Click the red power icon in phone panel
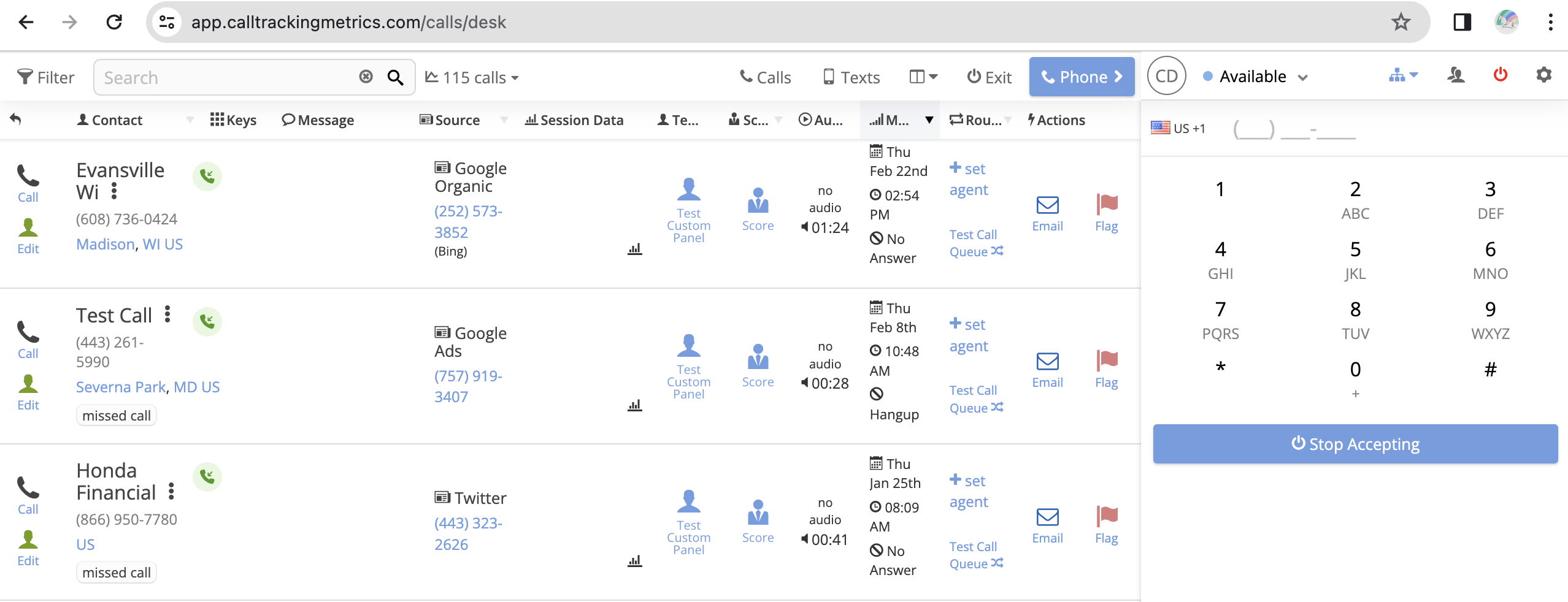 [x=1500, y=75]
